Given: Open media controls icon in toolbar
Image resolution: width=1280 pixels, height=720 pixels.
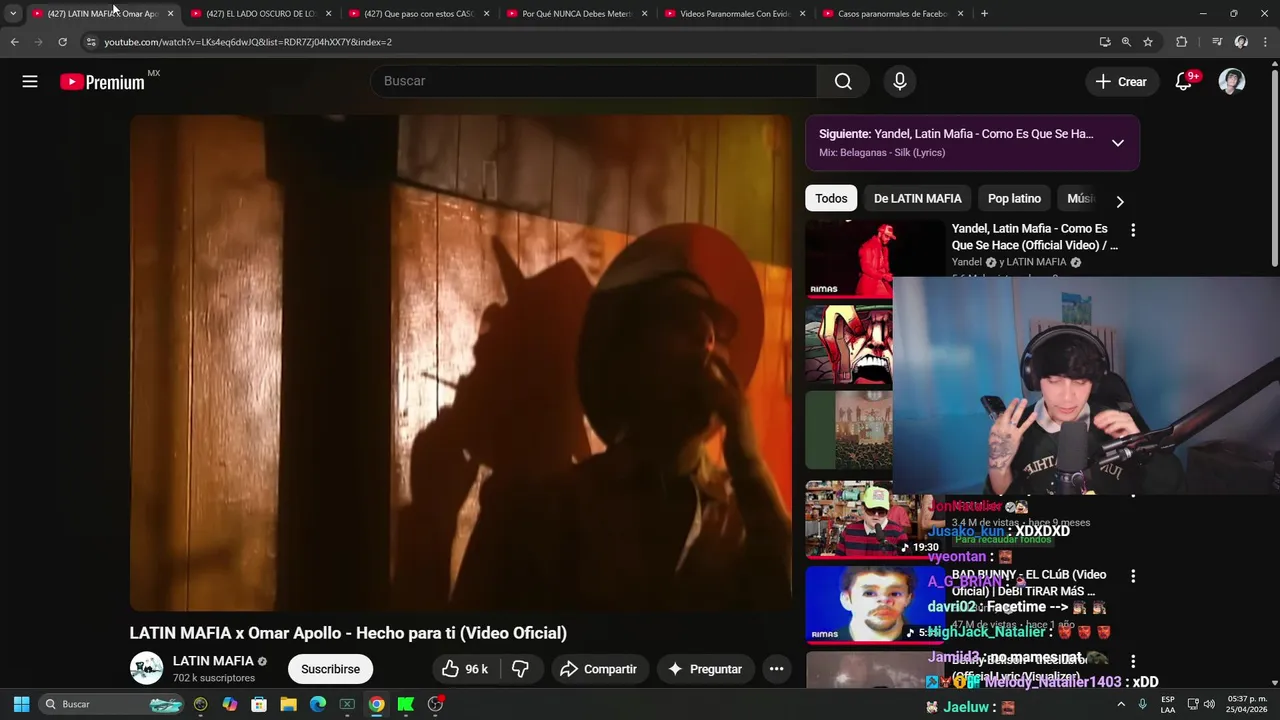Looking at the screenshot, I should [x=1217, y=42].
